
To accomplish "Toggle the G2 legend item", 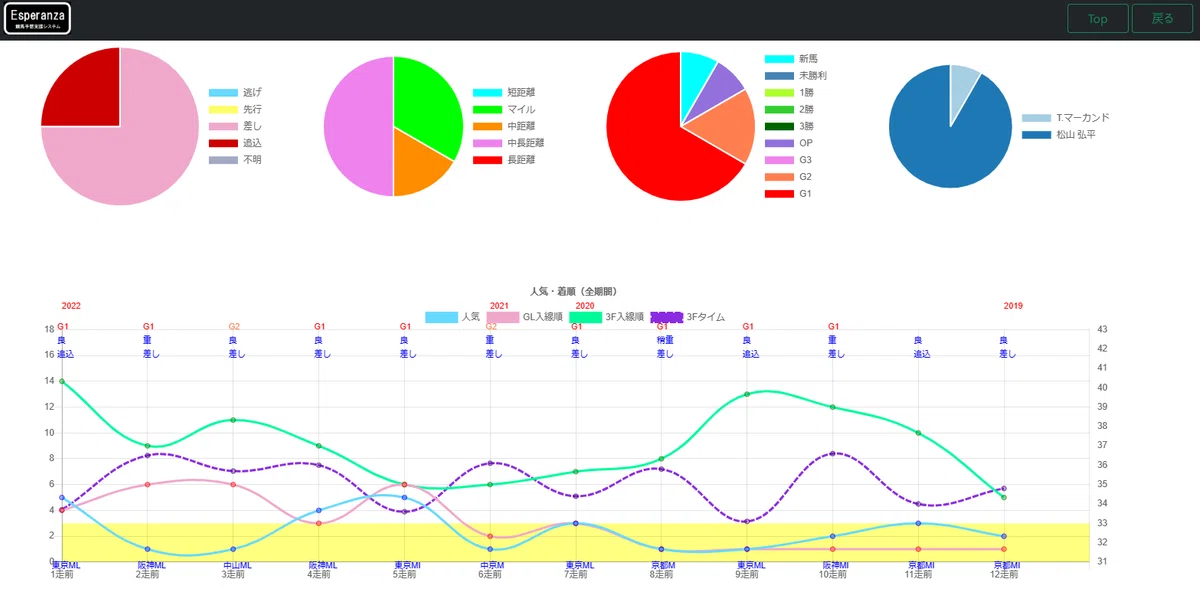I will point(788,177).
